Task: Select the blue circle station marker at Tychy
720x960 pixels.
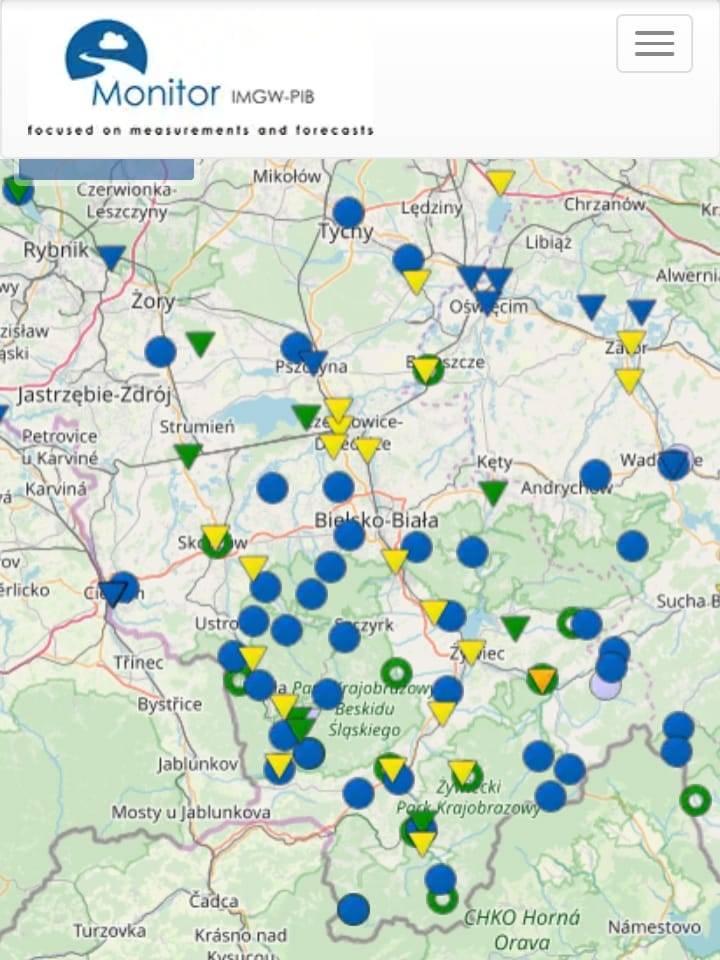Action: tap(348, 212)
